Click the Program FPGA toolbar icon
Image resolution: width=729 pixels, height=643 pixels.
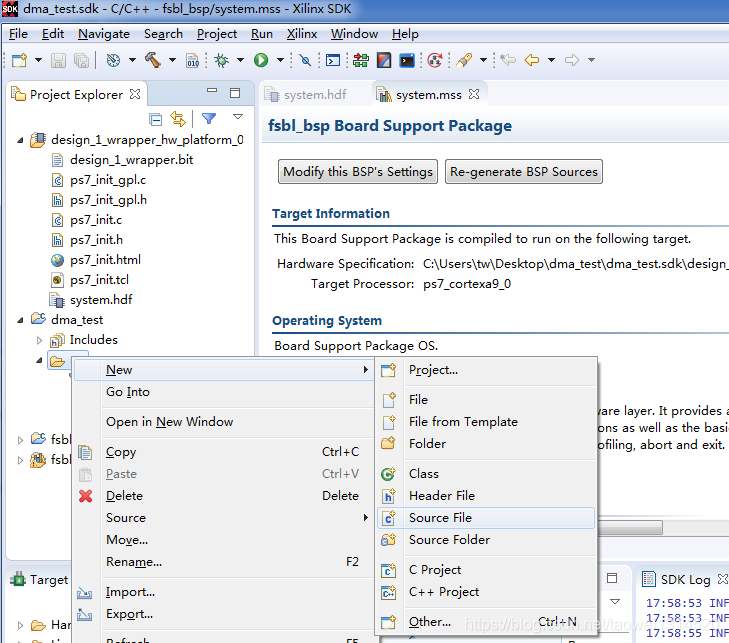pos(361,60)
